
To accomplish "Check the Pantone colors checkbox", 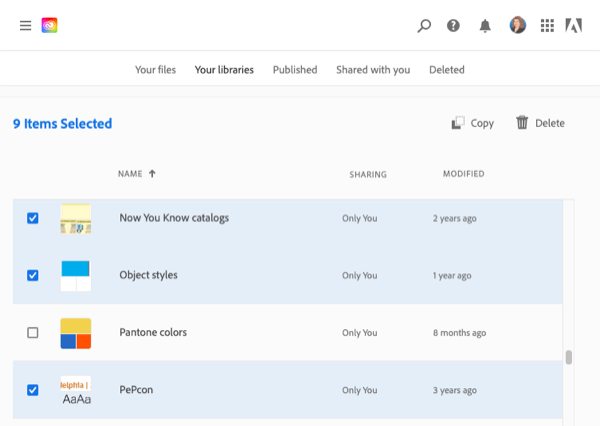I will click(33, 333).
